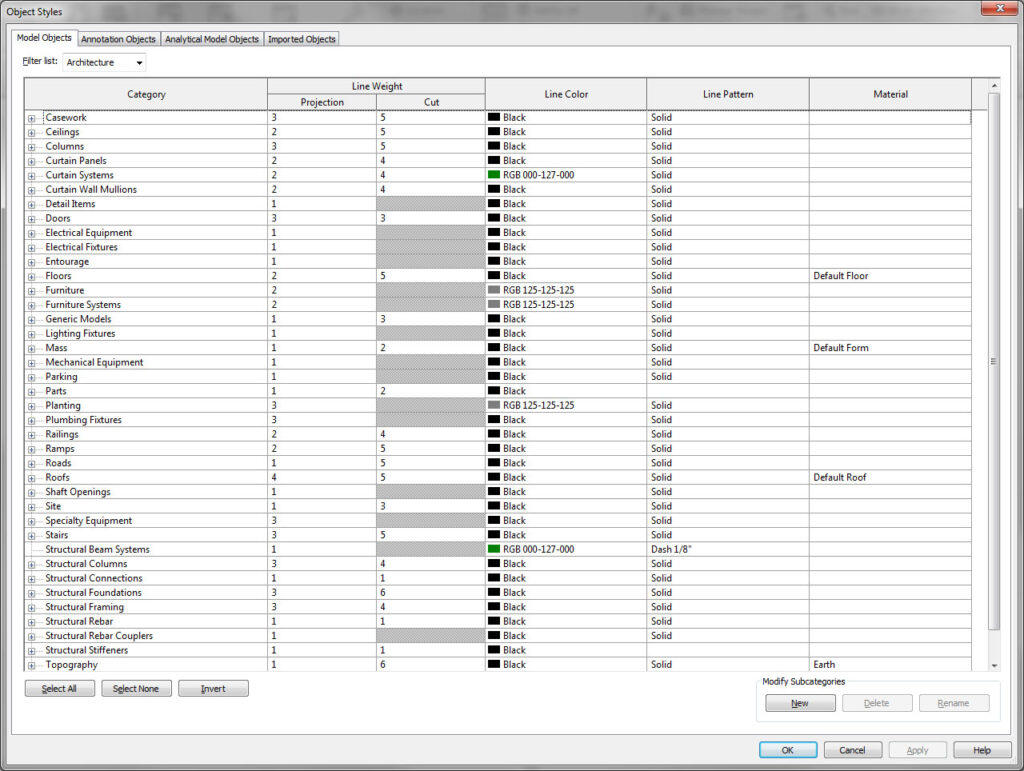Expand the Ceilings category

click(31, 133)
